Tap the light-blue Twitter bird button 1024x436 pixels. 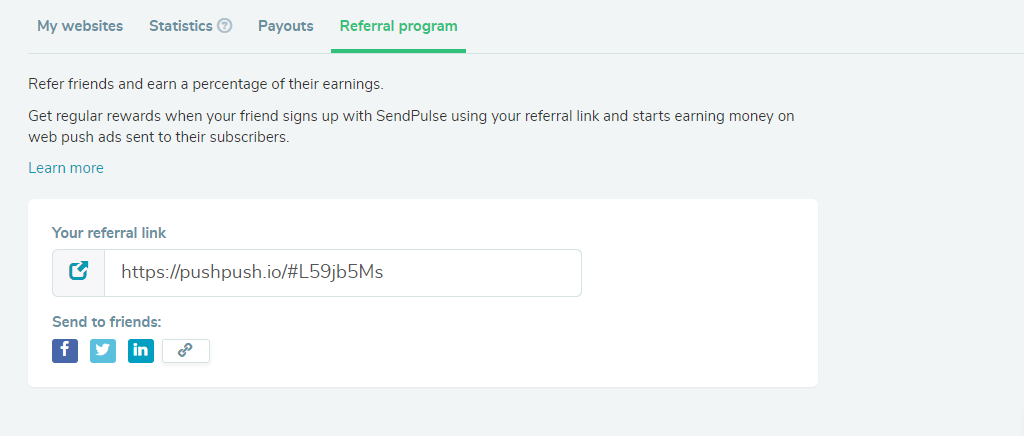point(103,351)
